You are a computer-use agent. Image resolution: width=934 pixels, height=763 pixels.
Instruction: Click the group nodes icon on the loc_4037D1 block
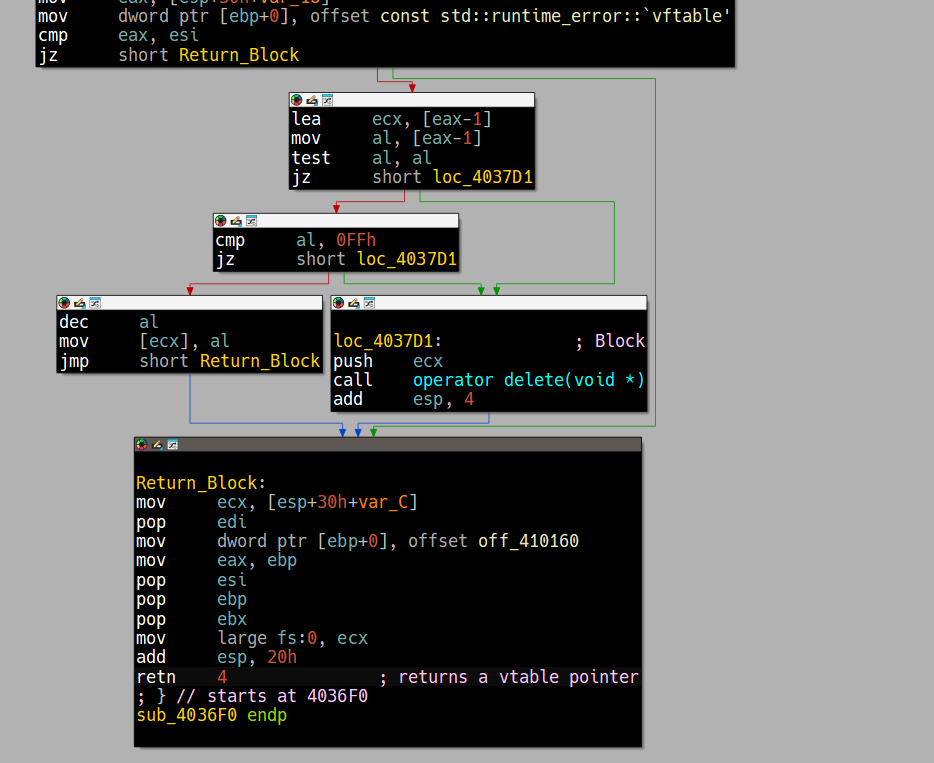point(369,303)
